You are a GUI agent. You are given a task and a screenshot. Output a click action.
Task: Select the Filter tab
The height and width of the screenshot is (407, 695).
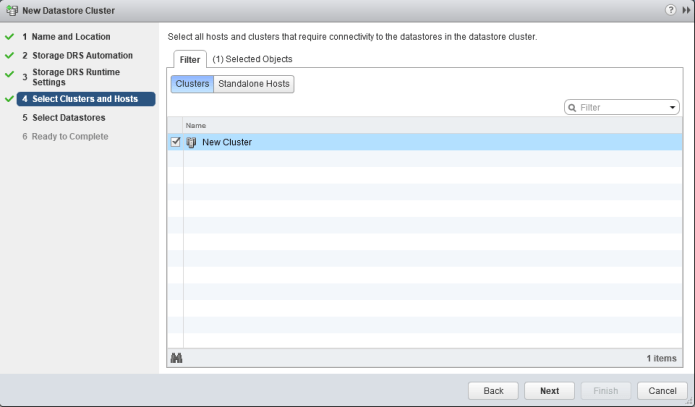tap(189, 59)
